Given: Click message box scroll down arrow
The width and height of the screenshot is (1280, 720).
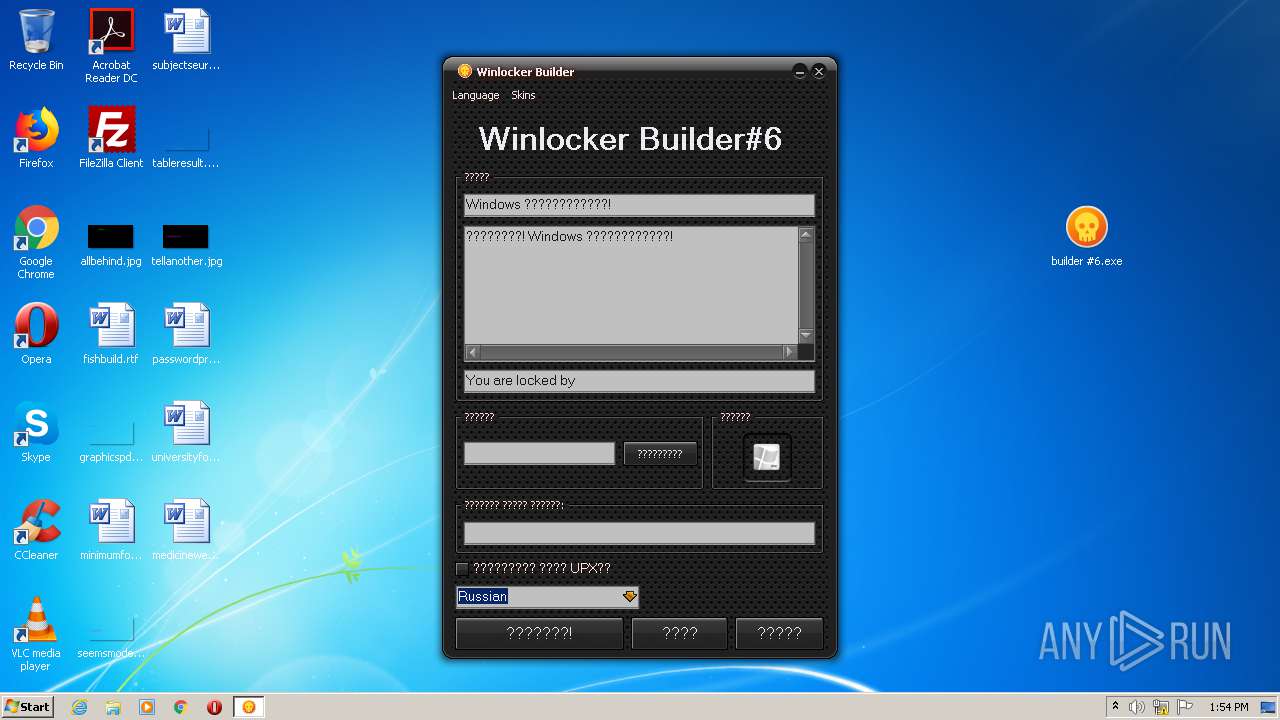Looking at the screenshot, I should (x=806, y=335).
